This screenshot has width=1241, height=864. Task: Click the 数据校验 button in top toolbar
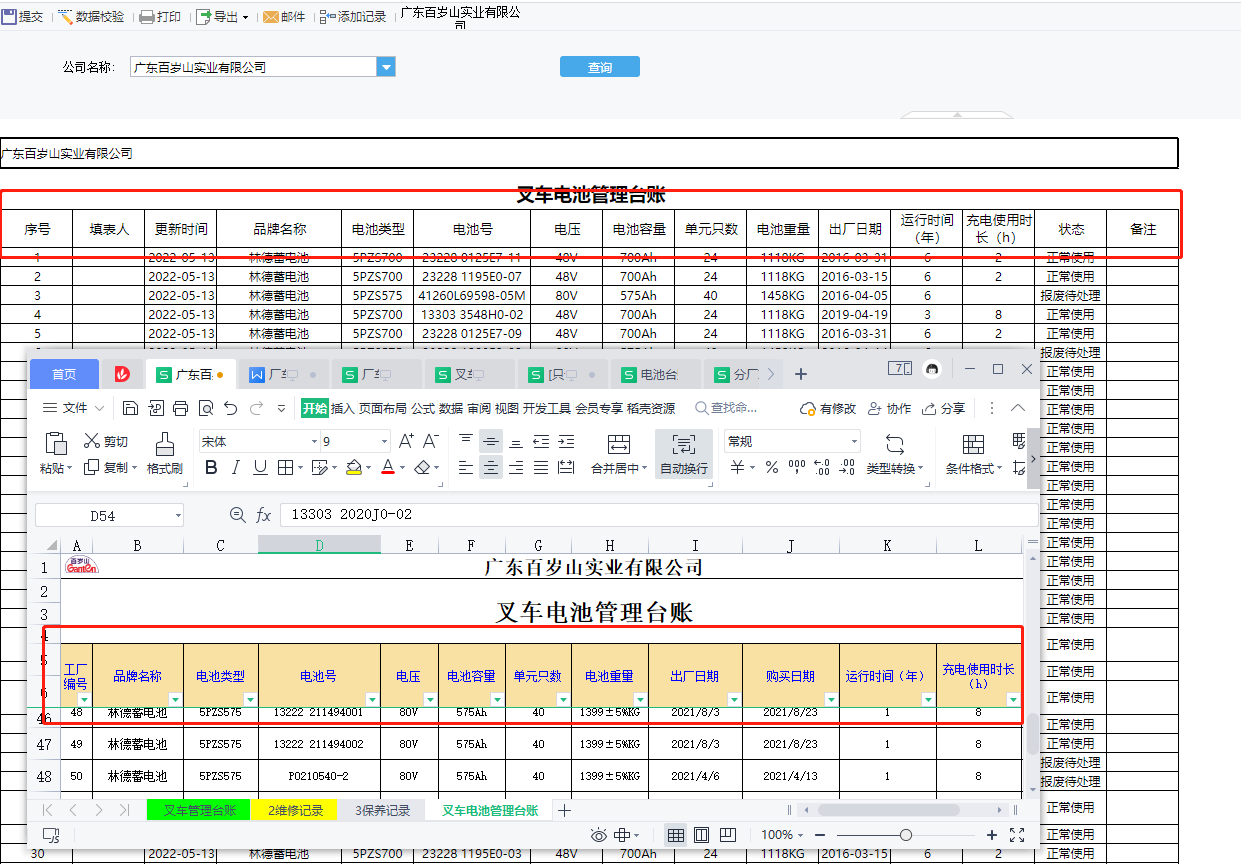pyautogui.click(x=91, y=16)
